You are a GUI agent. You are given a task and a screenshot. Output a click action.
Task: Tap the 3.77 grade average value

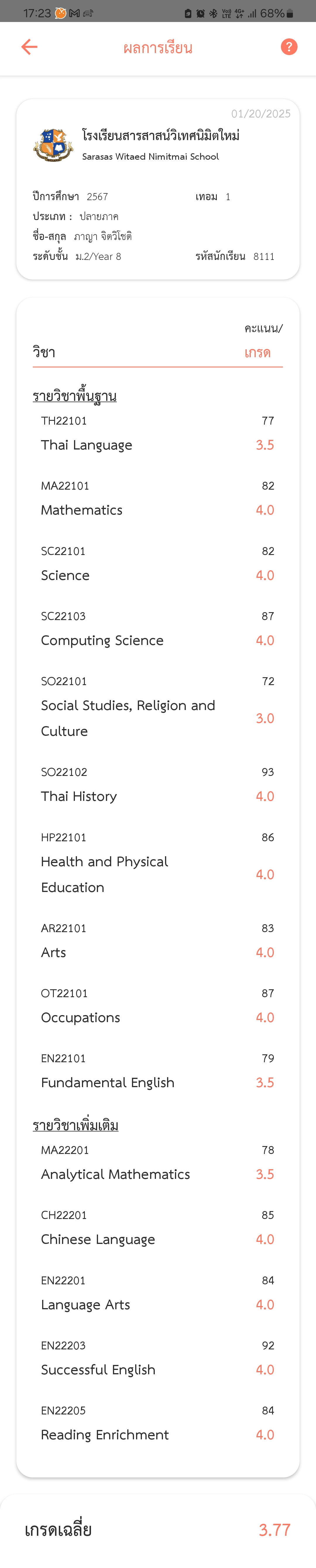click(275, 1530)
